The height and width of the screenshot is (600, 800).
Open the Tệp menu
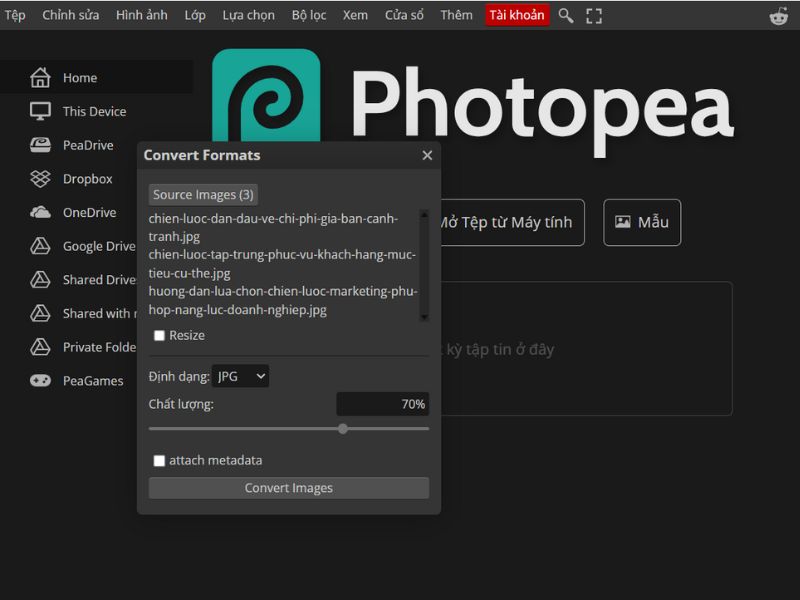pyautogui.click(x=15, y=15)
